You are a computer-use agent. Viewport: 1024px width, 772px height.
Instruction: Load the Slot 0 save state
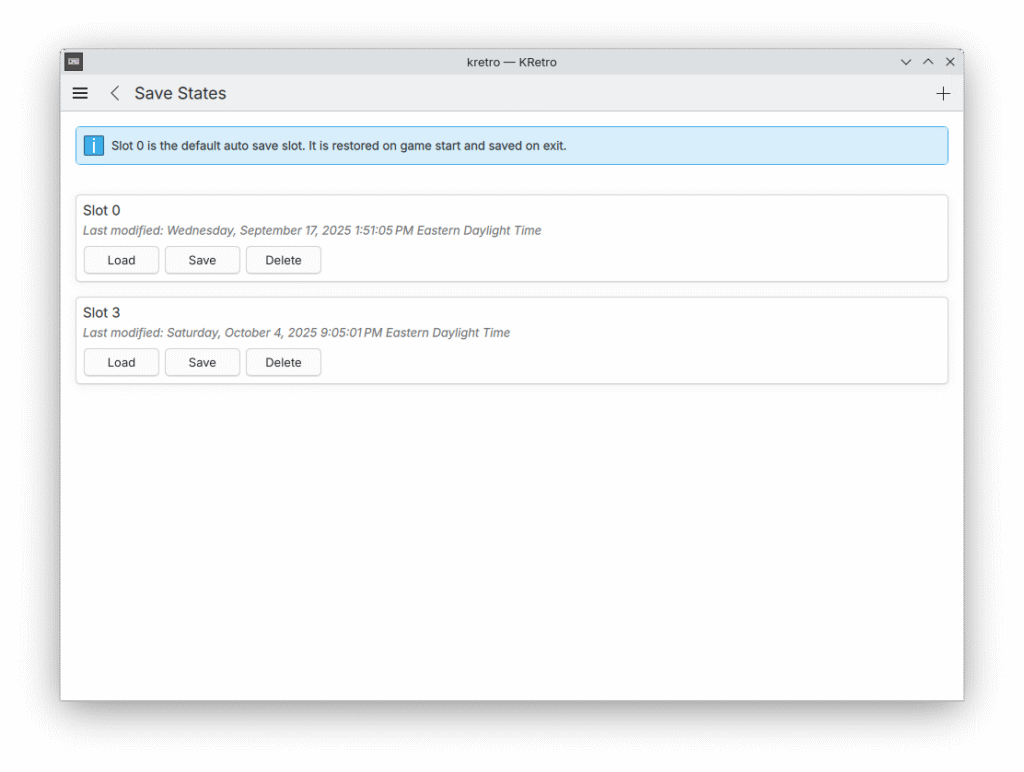click(121, 260)
